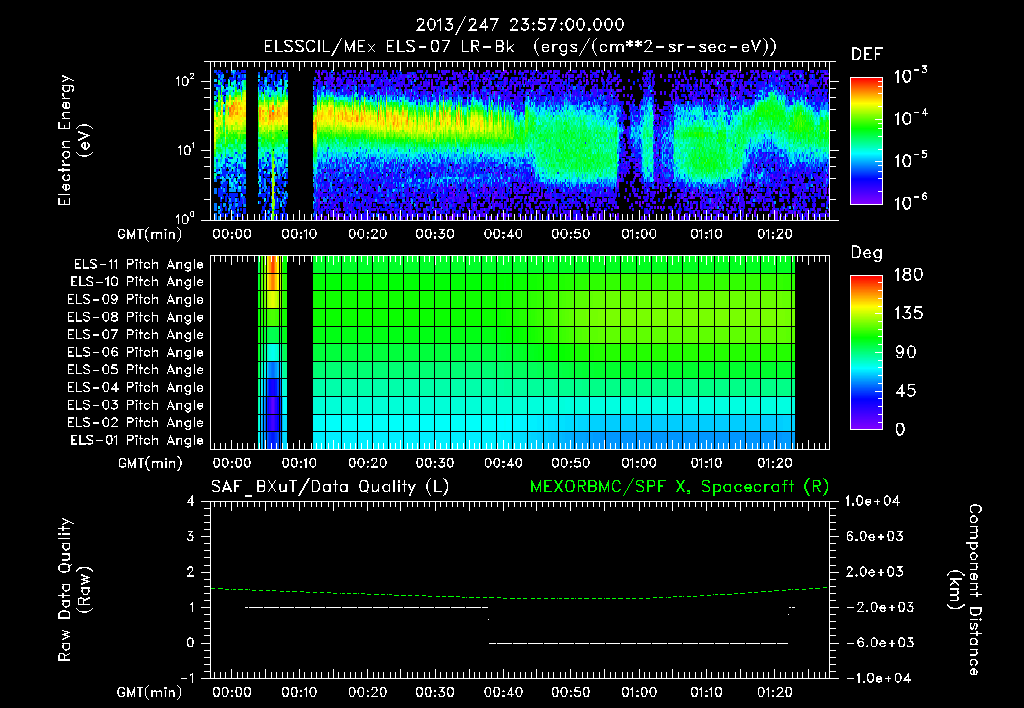Click the red hot pitch angle cell in ELS-11 row
Screen dimensions: 1024x708
[x=274, y=265]
